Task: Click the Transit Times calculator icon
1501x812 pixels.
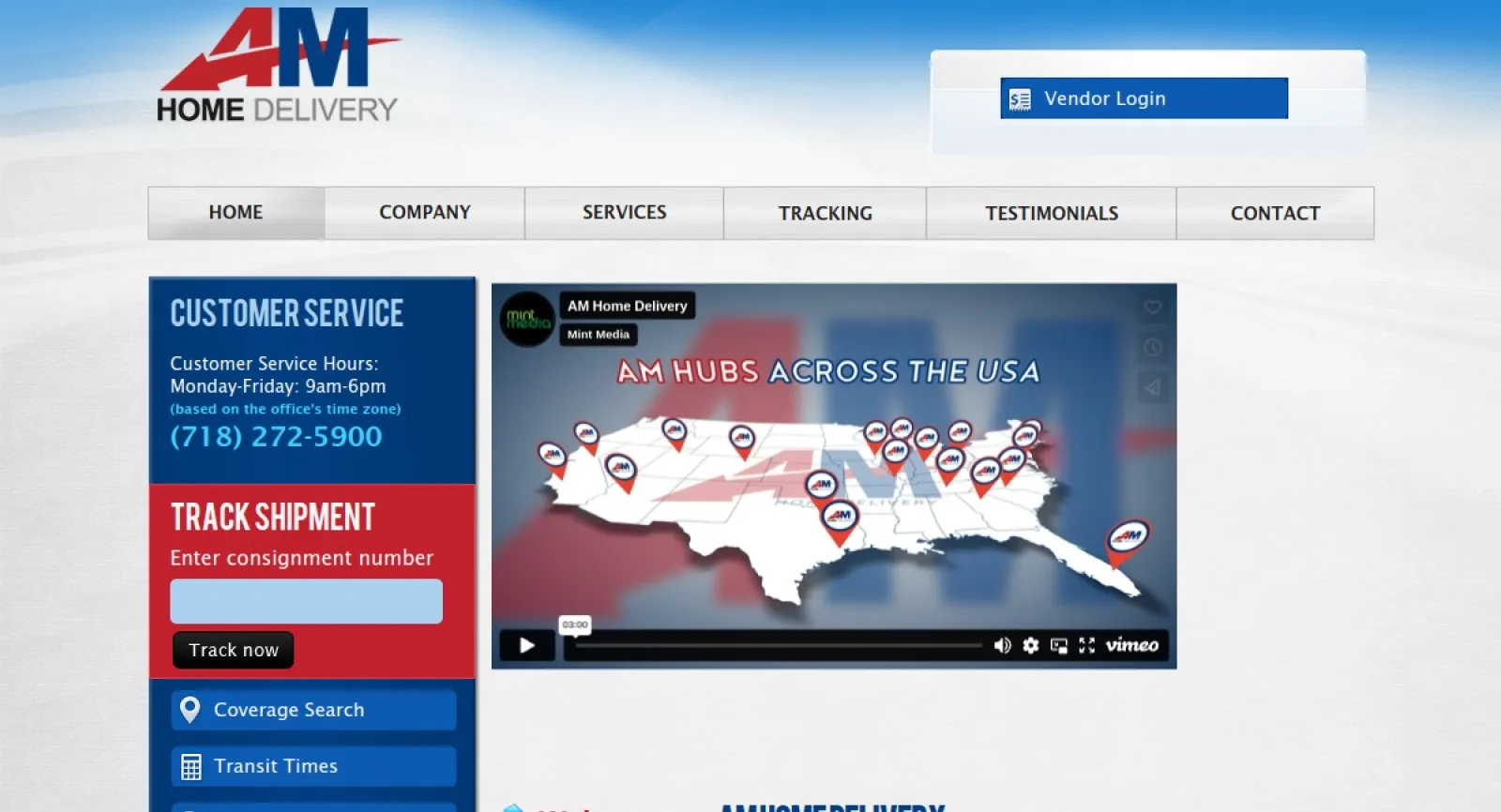Action: tap(190, 767)
